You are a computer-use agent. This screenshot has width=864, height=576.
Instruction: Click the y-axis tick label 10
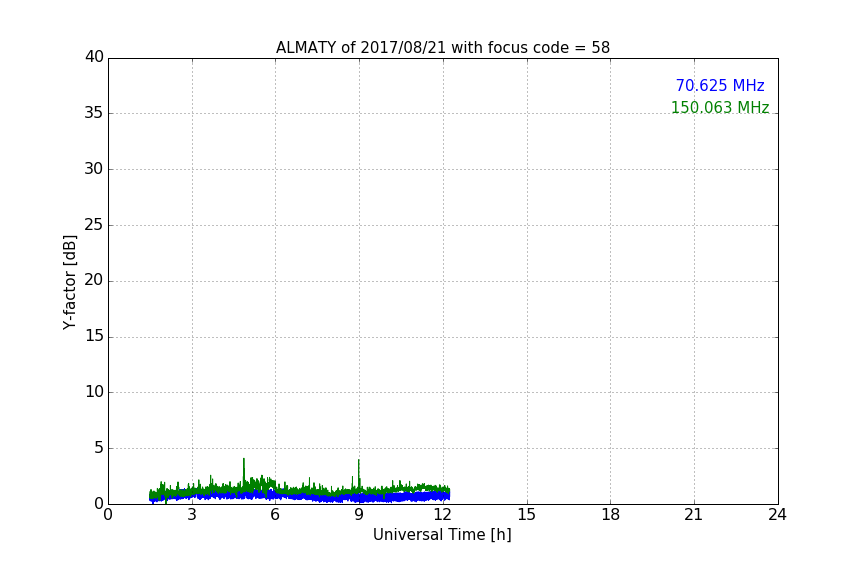[x=94, y=392]
